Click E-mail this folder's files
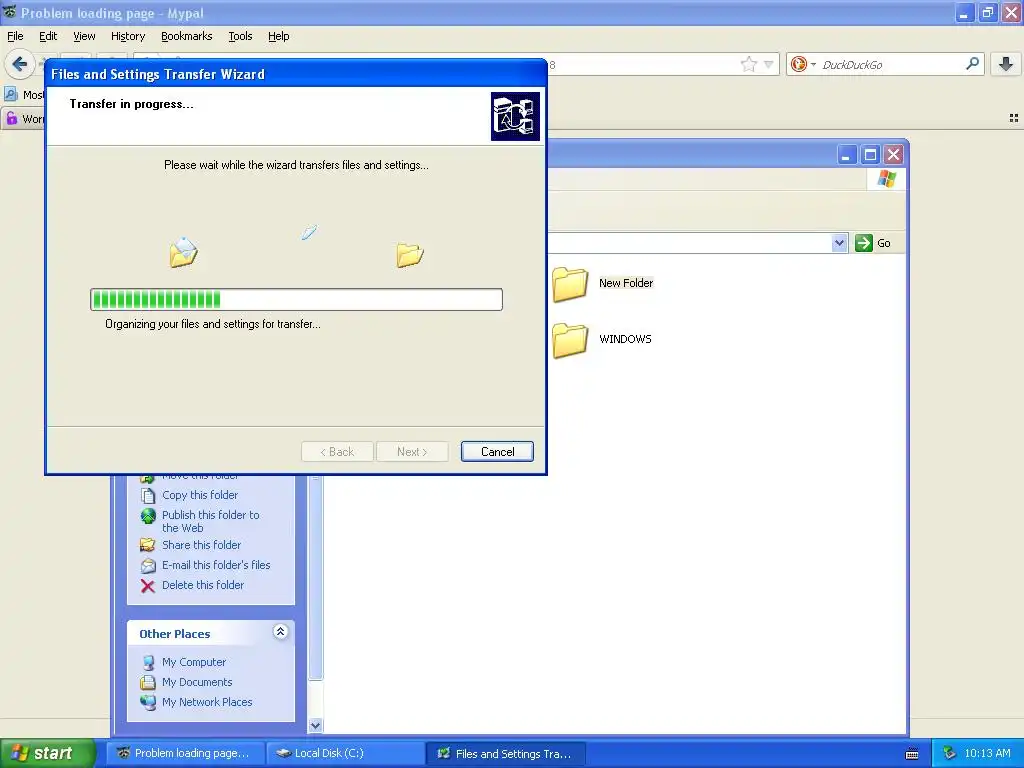Image resolution: width=1024 pixels, height=768 pixels. 216,565
